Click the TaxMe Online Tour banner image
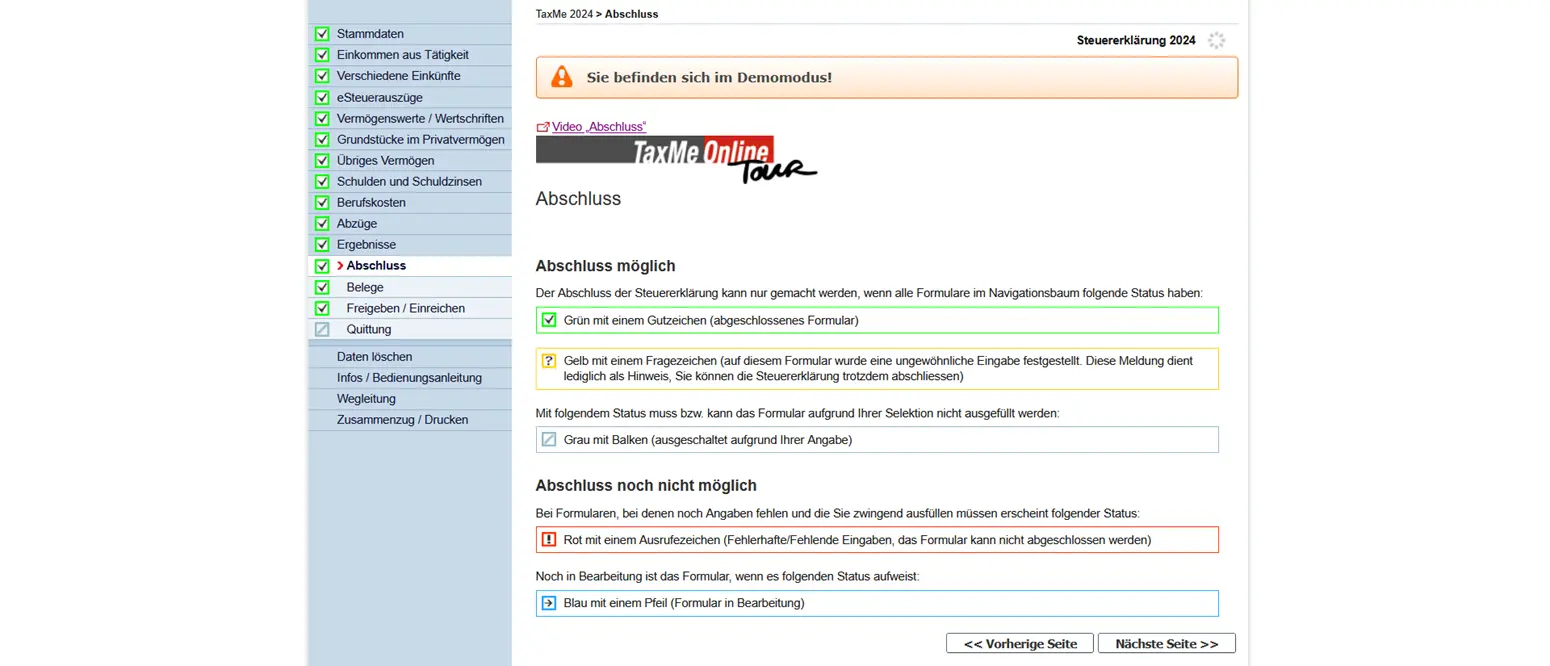Viewport: 1550px width, 666px height. click(x=675, y=158)
